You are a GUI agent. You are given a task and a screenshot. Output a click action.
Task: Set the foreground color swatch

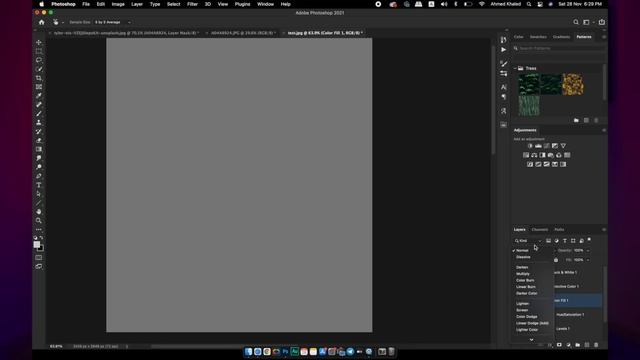tap(37, 244)
